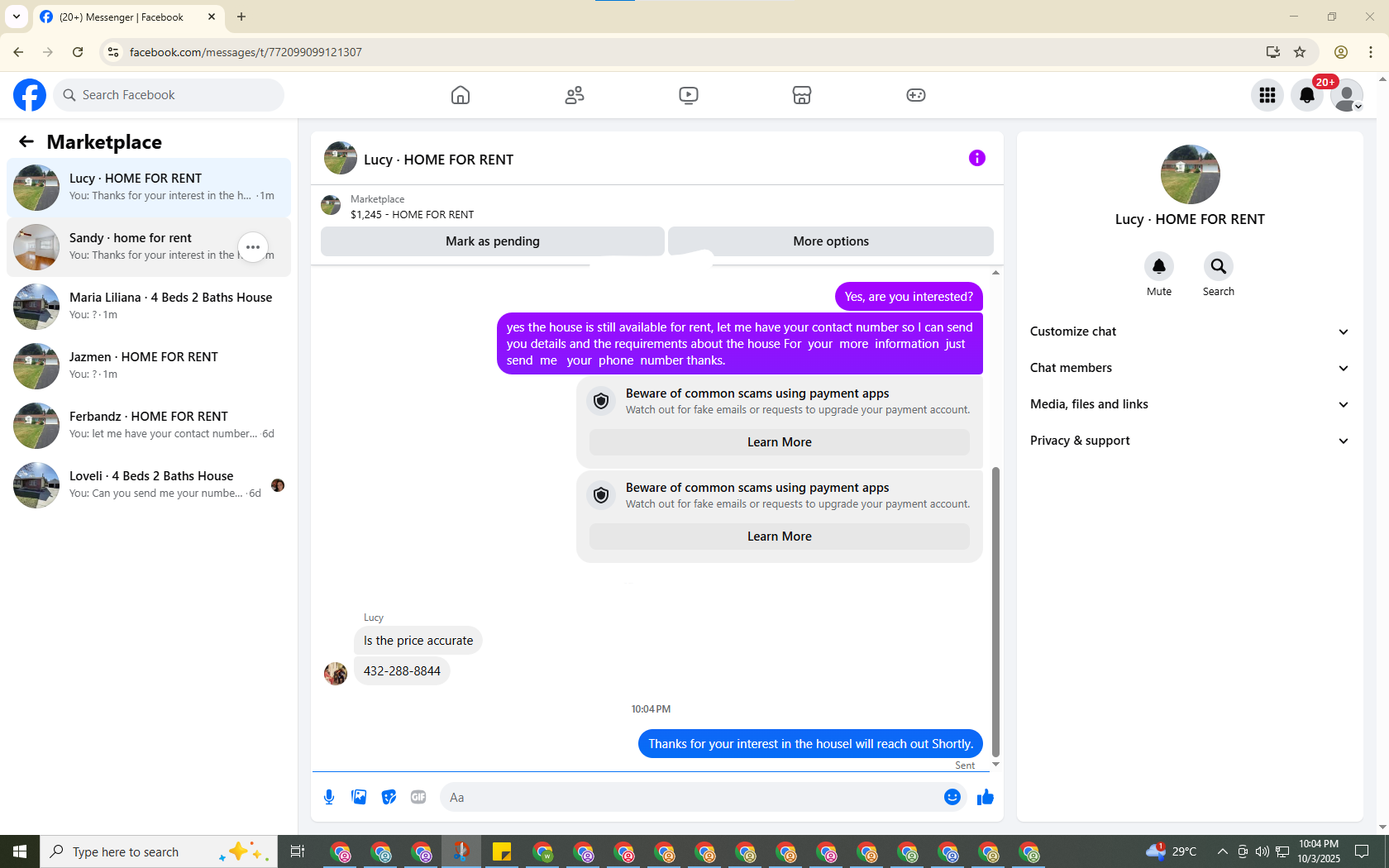Open the Windows notification center icon
This screenshot has height=868, width=1389.
coord(1362,851)
